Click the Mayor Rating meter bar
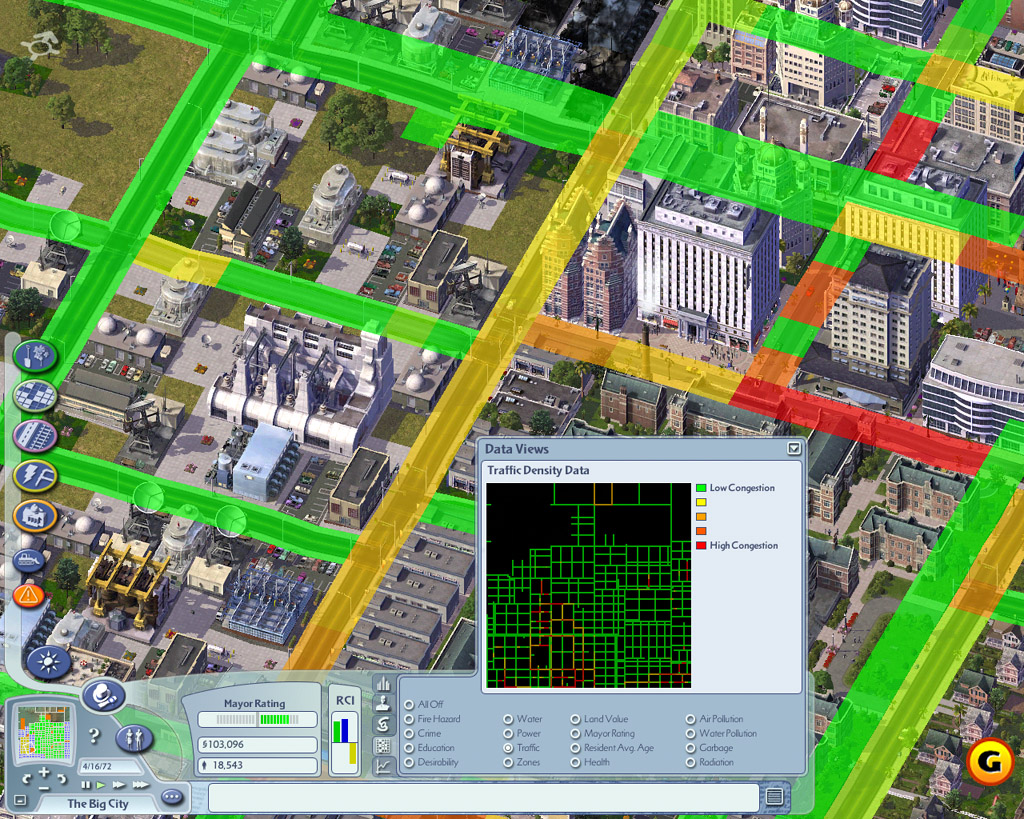This screenshot has width=1024, height=819. pos(257,719)
